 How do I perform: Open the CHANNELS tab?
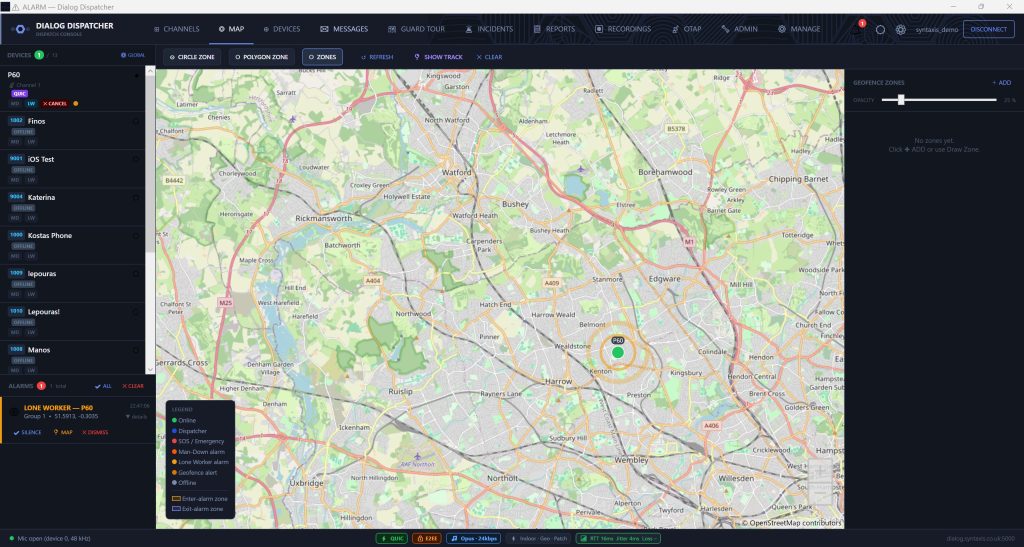point(176,29)
